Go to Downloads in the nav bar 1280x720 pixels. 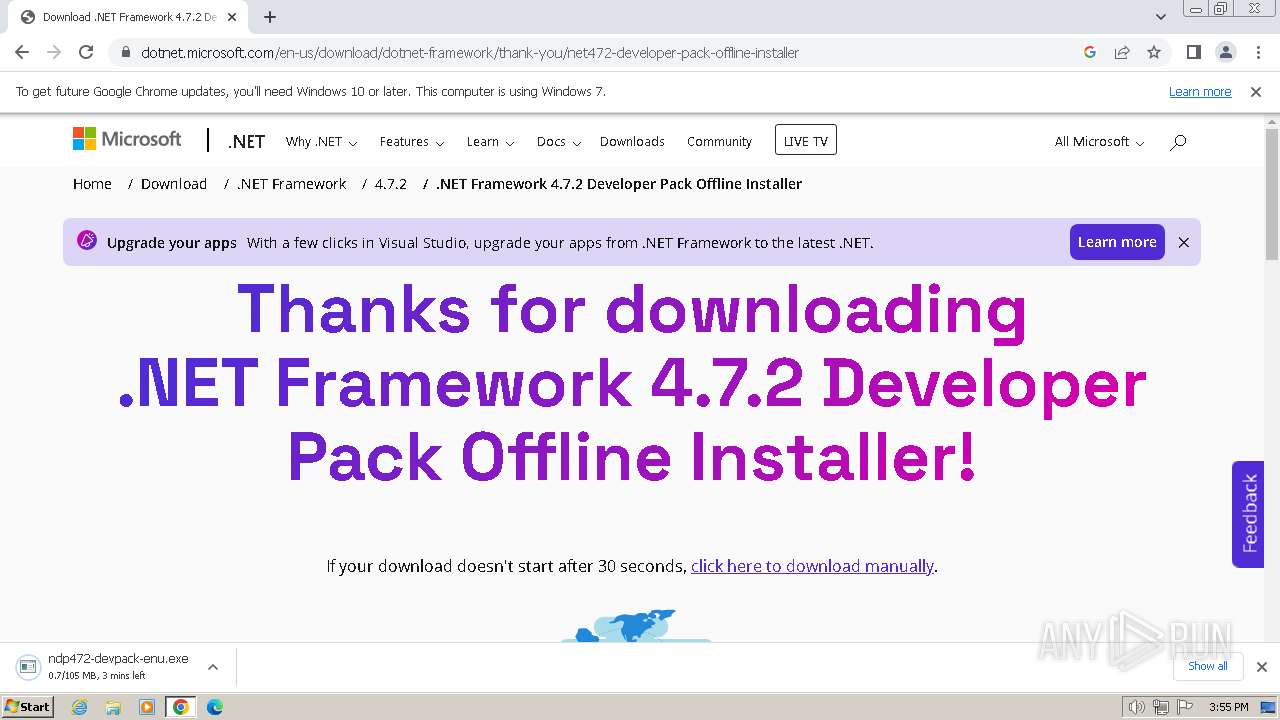[x=632, y=142]
